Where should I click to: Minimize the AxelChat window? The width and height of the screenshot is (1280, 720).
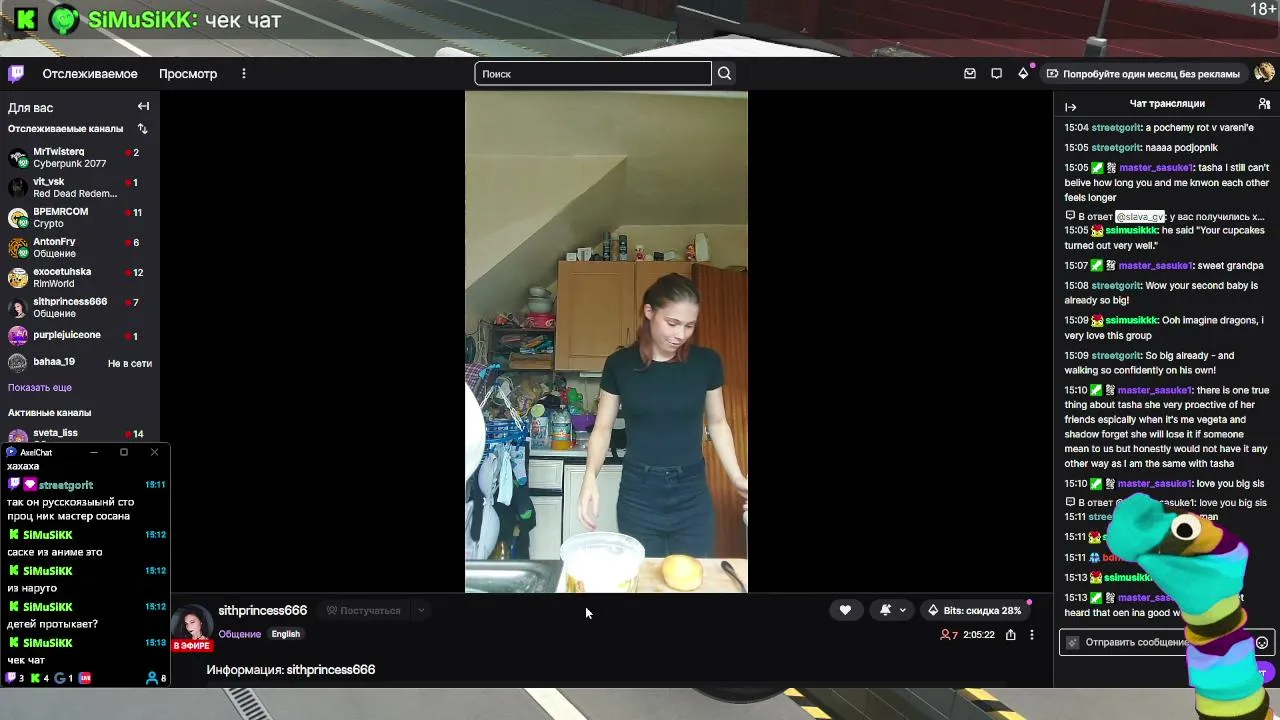(x=94, y=453)
